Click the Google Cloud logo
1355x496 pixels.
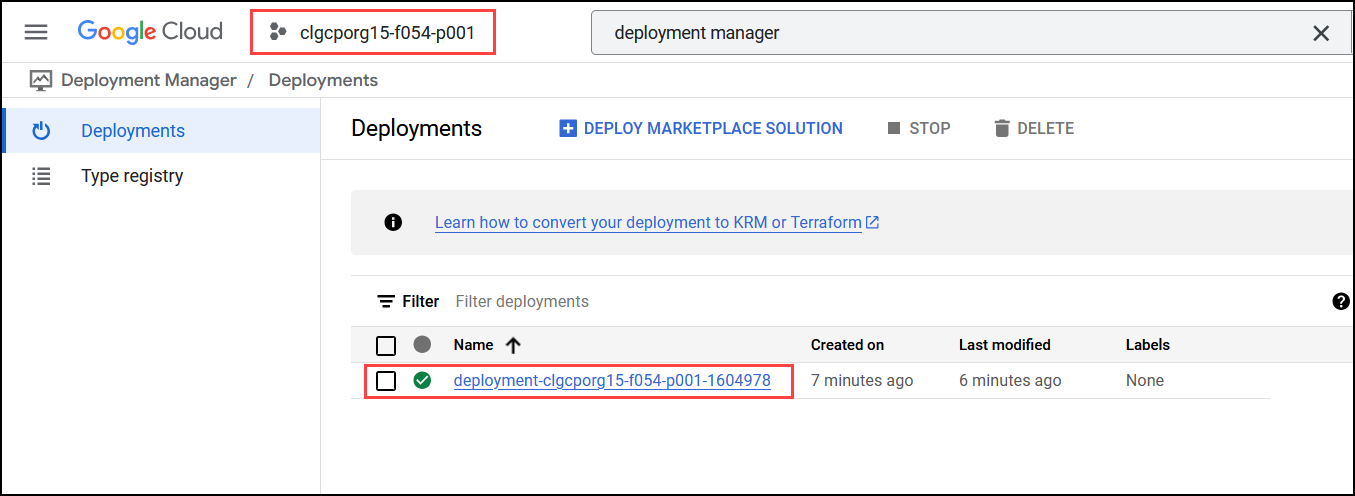[150, 32]
